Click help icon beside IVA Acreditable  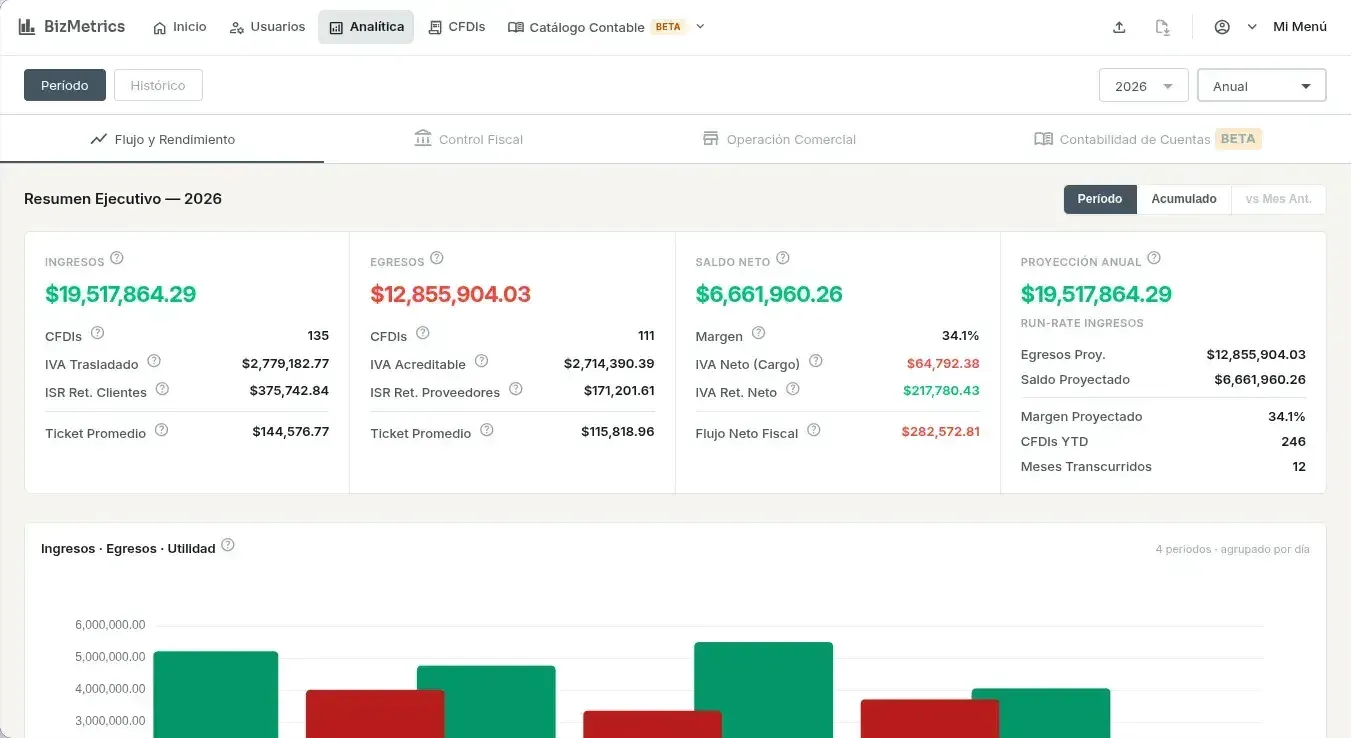481,361
